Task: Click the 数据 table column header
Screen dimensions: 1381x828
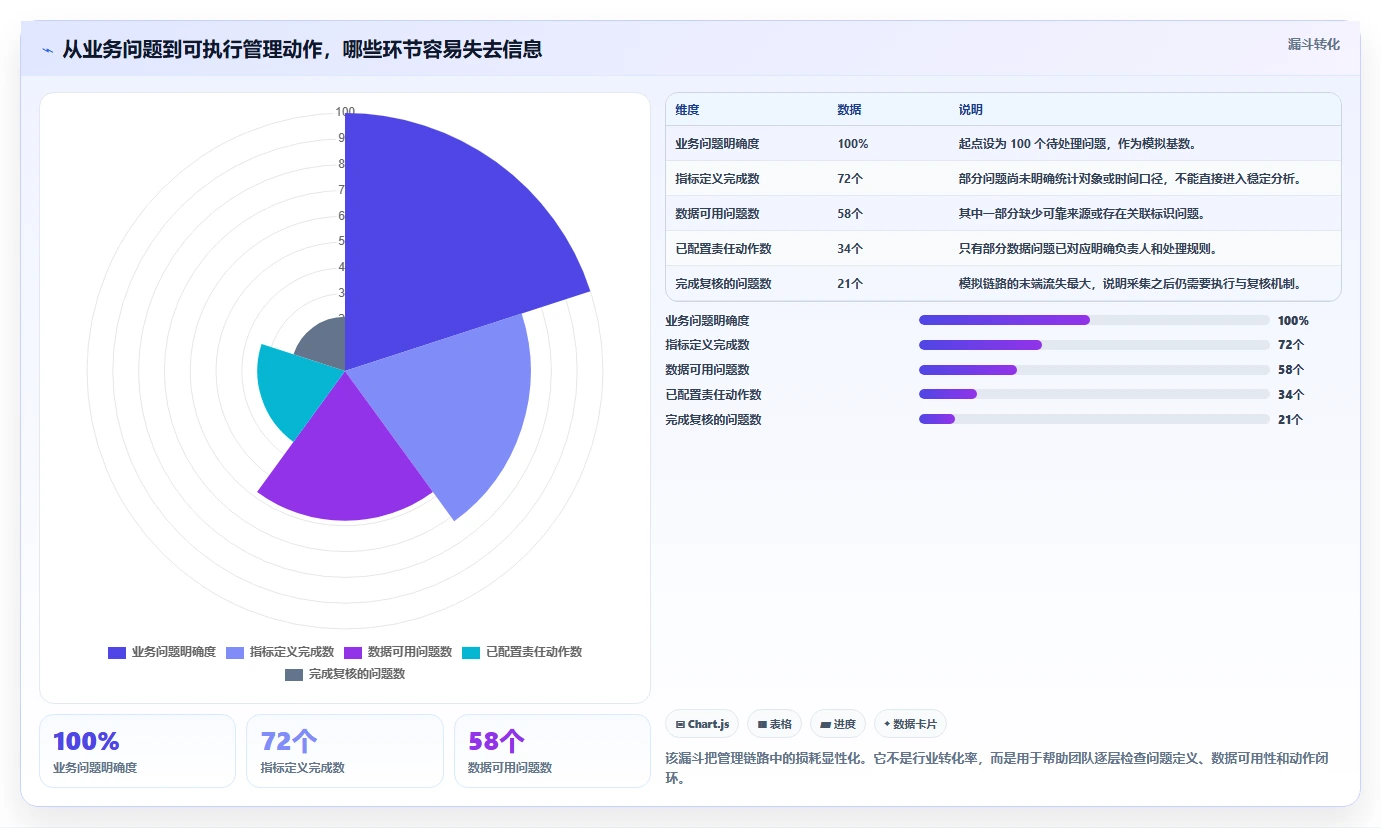Action: pyautogui.click(x=849, y=109)
